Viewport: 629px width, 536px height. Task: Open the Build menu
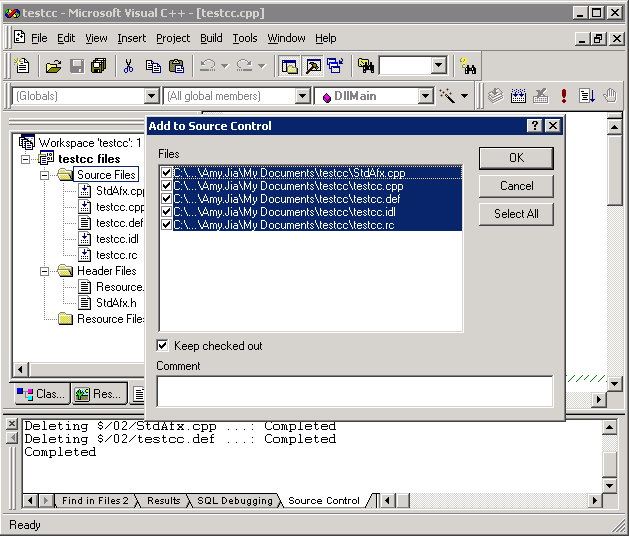[211, 38]
